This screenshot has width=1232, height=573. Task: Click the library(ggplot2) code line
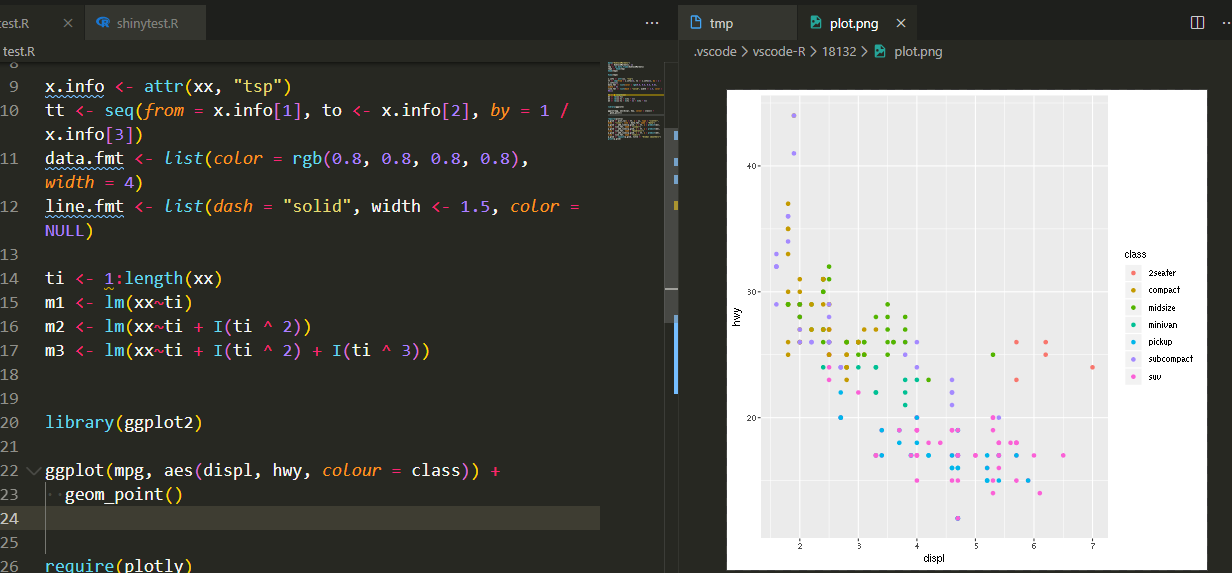tap(123, 422)
